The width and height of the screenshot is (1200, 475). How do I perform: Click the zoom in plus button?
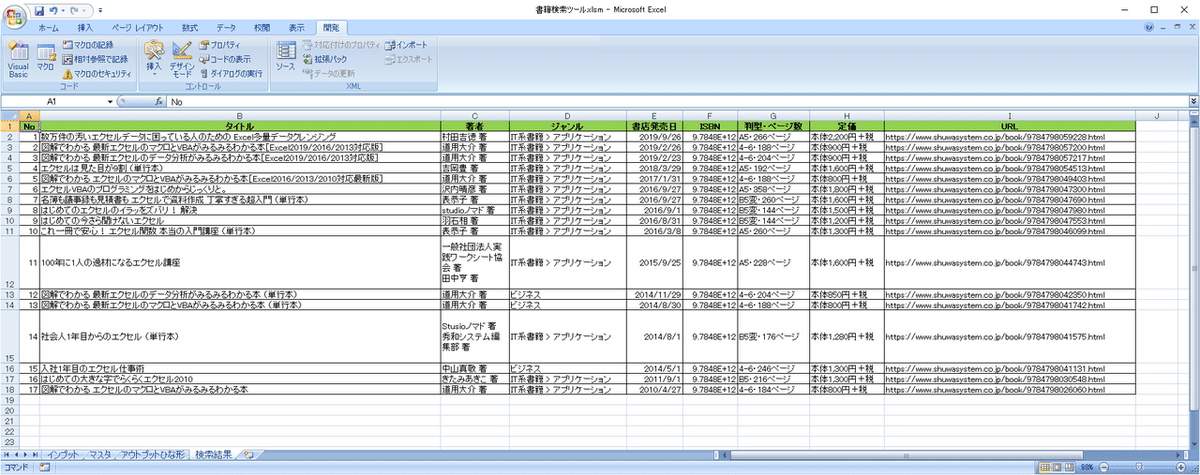[x=1182, y=468]
